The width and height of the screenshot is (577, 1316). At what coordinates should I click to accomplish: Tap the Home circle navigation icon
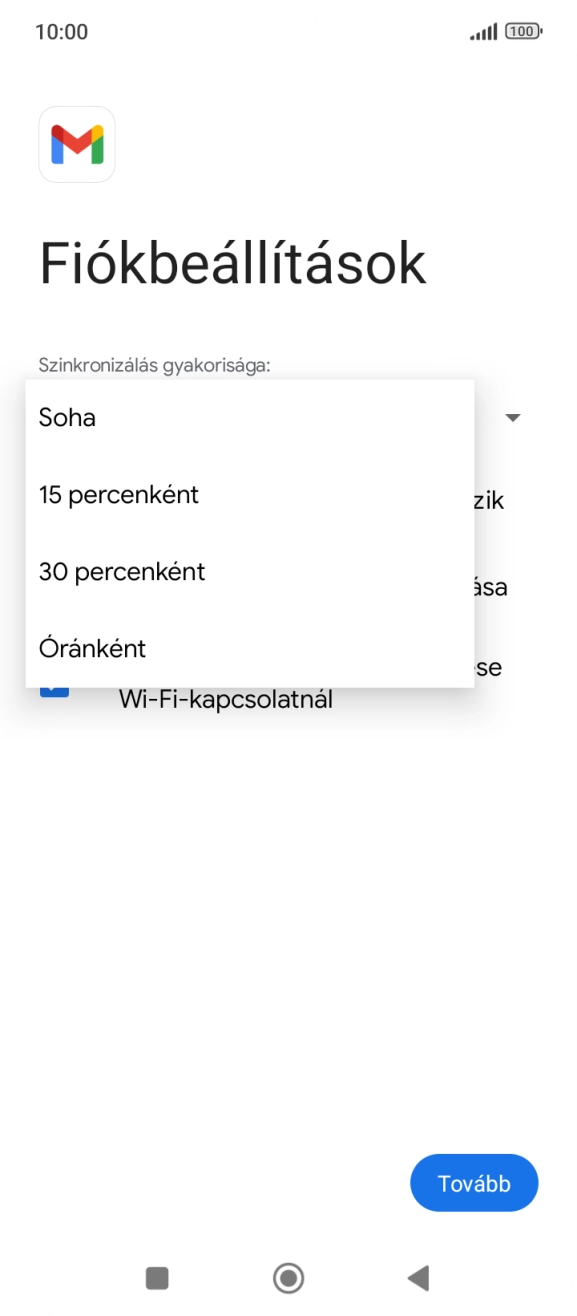point(288,1278)
